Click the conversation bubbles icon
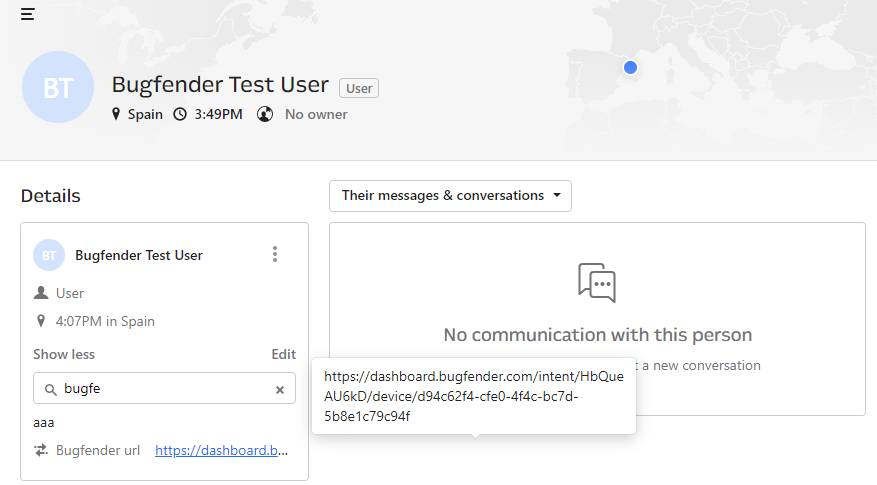The image size is (877, 485). point(597,282)
